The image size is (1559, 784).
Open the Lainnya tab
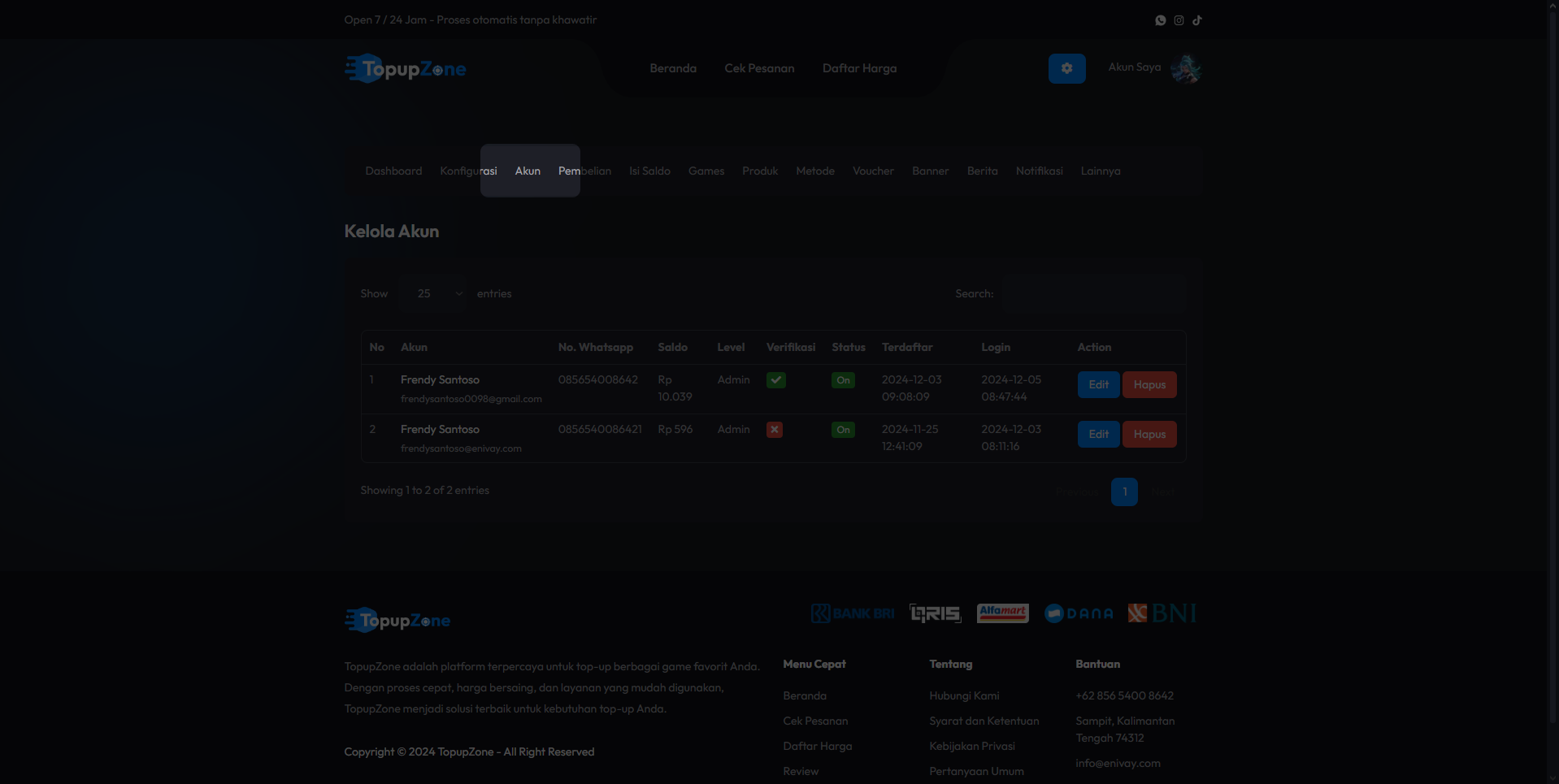(1101, 171)
